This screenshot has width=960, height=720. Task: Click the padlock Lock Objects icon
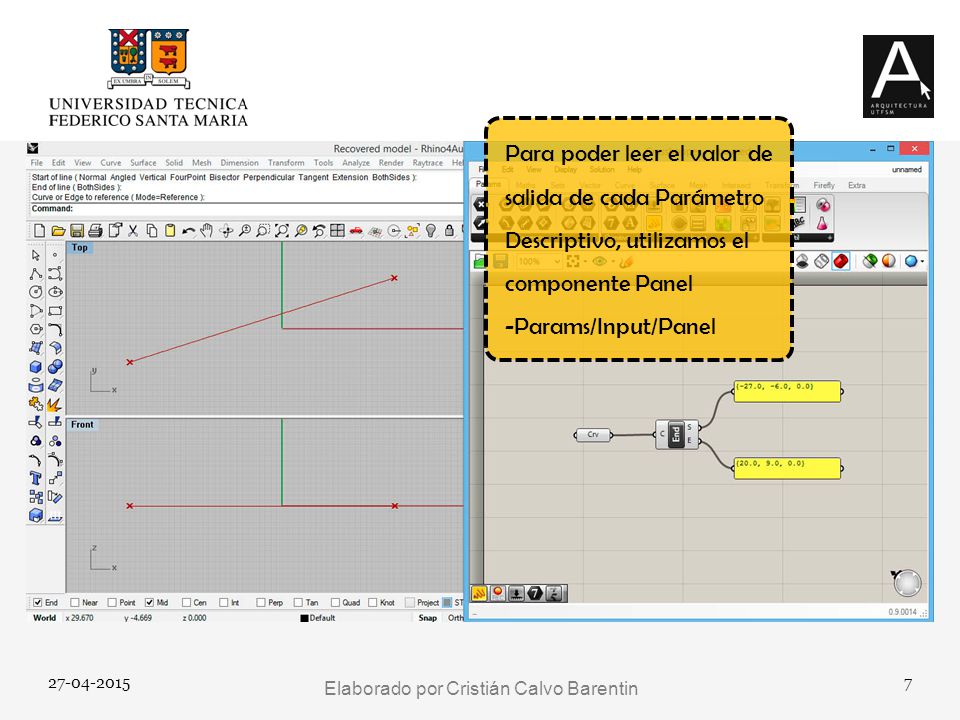tap(449, 231)
